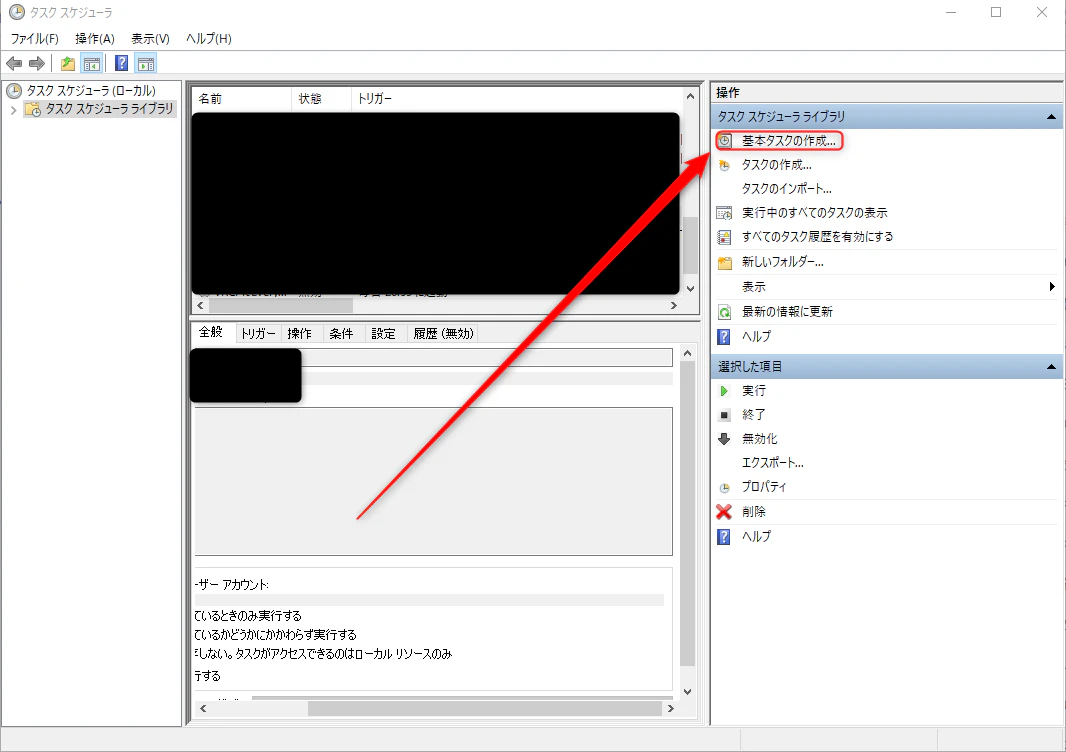
Task: Click the folder icon beside 新しいフォルダー
Action: (x=725, y=262)
